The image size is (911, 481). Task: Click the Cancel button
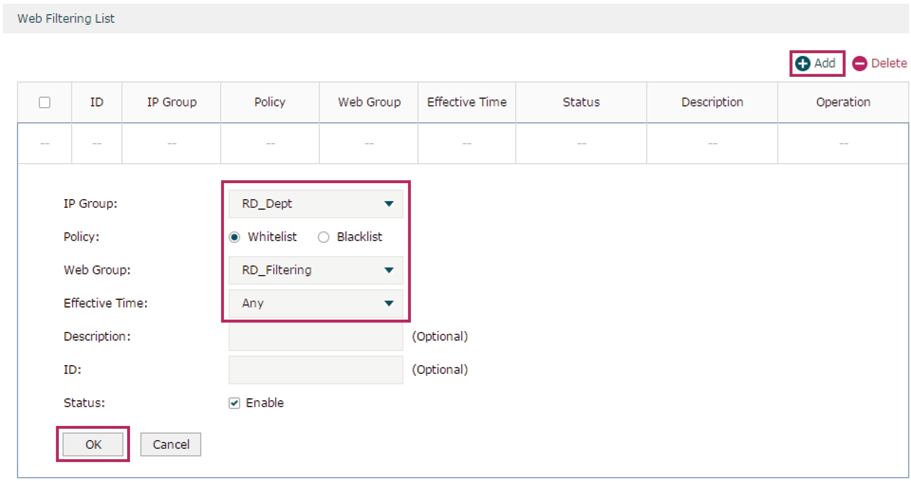click(x=171, y=444)
